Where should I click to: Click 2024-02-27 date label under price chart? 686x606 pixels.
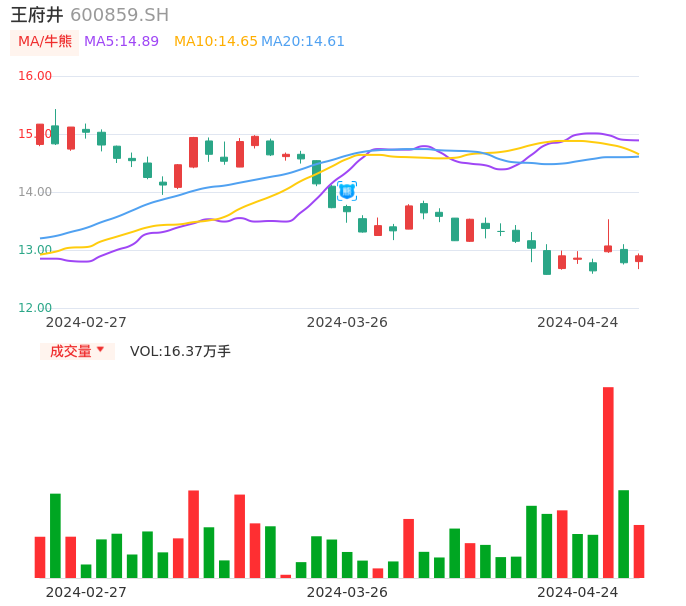coord(86,322)
